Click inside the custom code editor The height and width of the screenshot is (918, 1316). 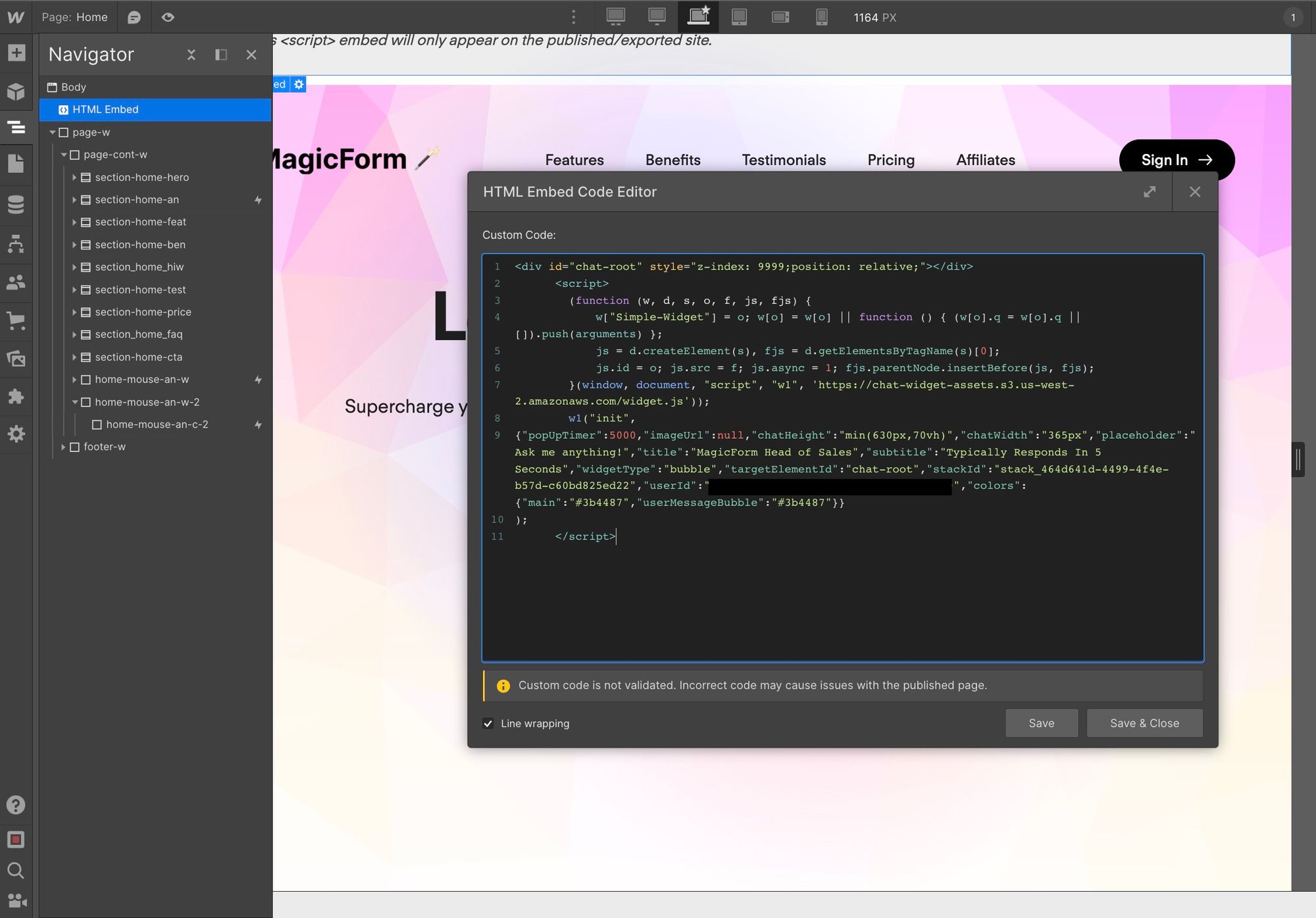(842, 592)
